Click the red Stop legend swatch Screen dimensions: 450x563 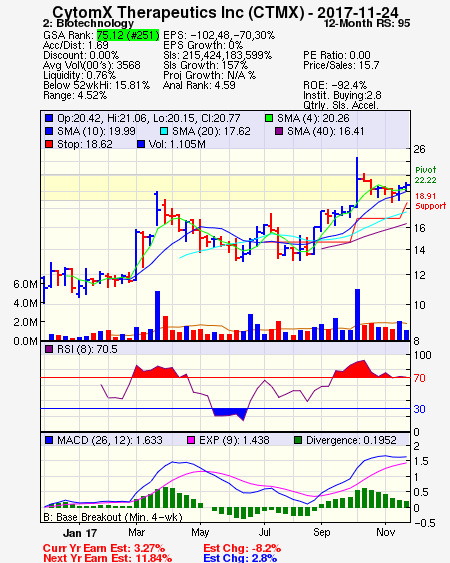pos(49,144)
